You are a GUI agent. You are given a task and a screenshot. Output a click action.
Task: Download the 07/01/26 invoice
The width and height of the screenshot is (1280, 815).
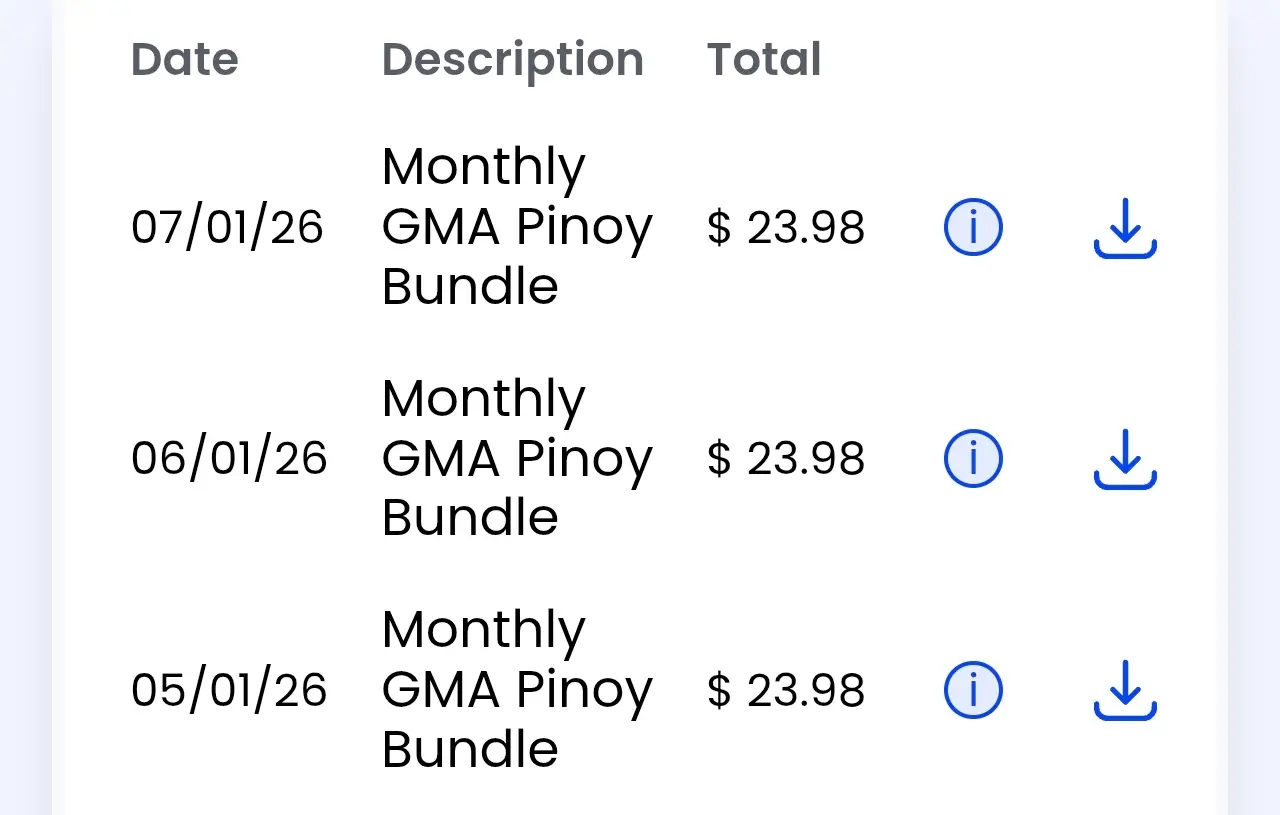pyautogui.click(x=1125, y=228)
